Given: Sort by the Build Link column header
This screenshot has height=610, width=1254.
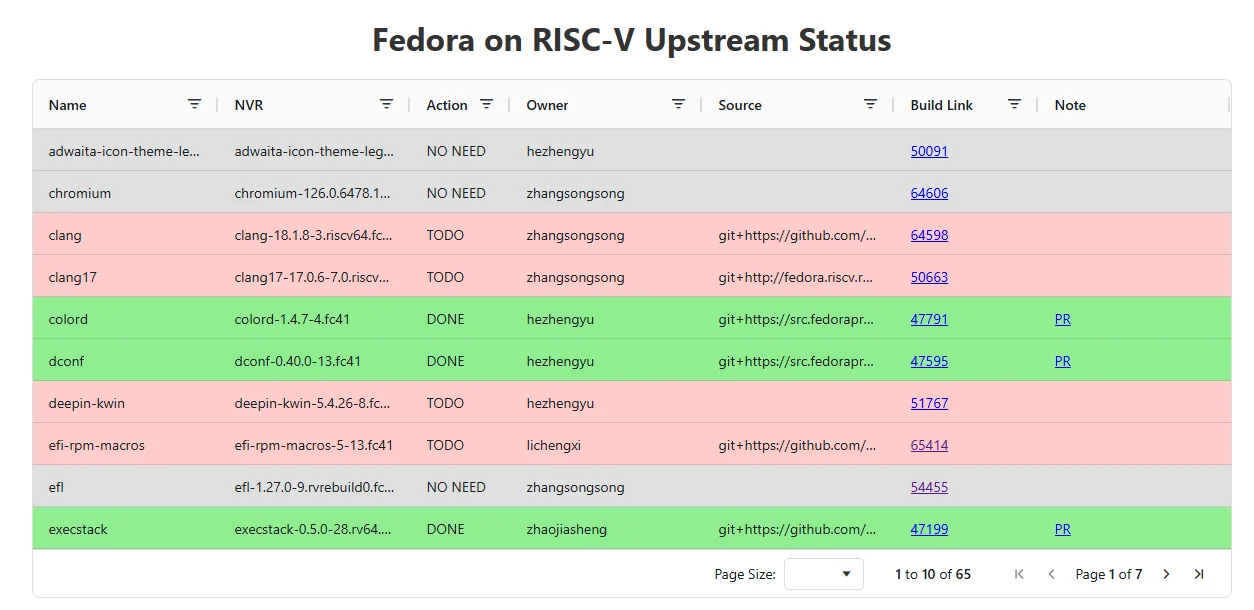Looking at the screenshot, I should (941, 105).
